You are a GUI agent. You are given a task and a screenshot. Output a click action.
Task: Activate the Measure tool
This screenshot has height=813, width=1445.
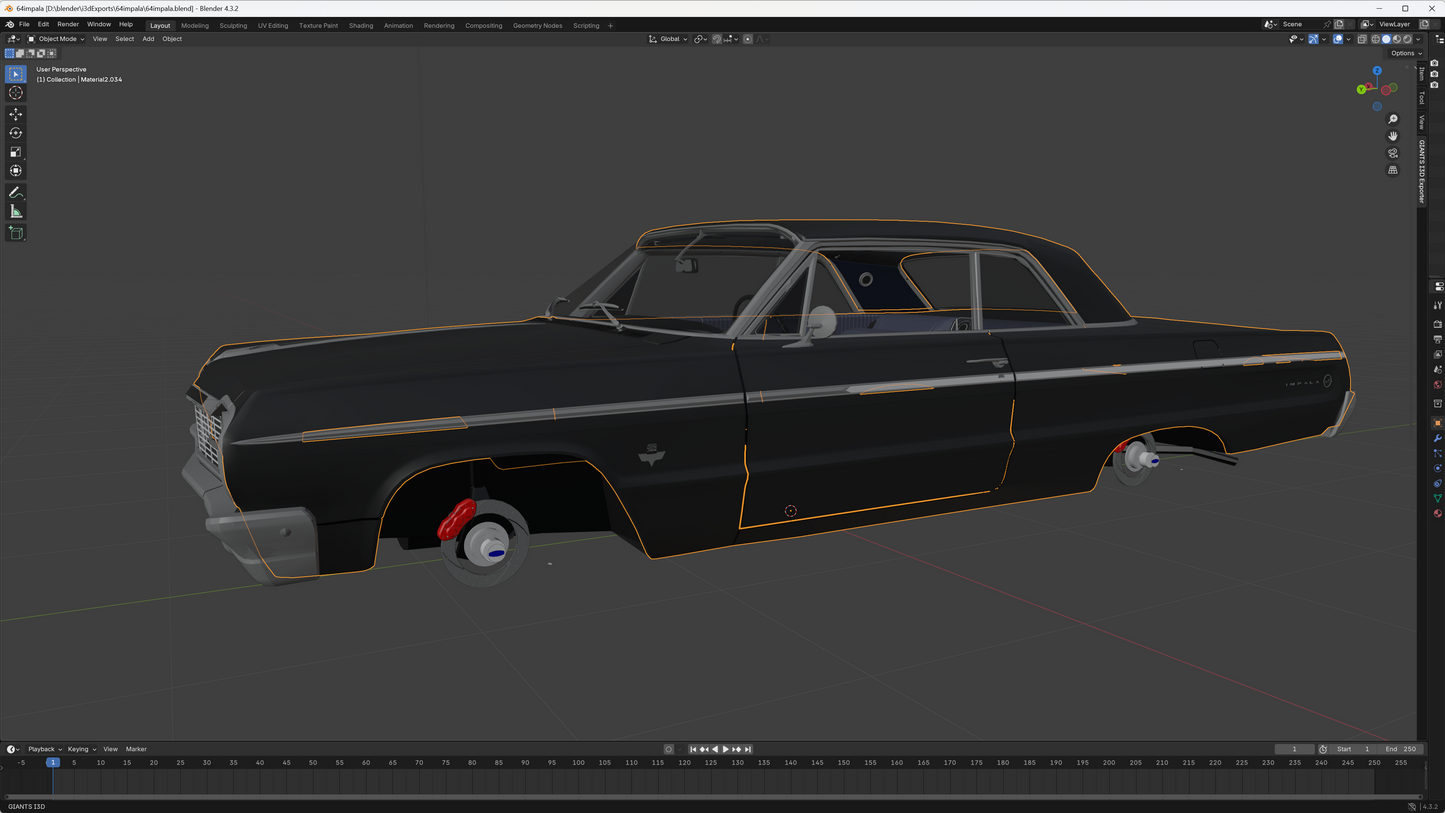16,212
